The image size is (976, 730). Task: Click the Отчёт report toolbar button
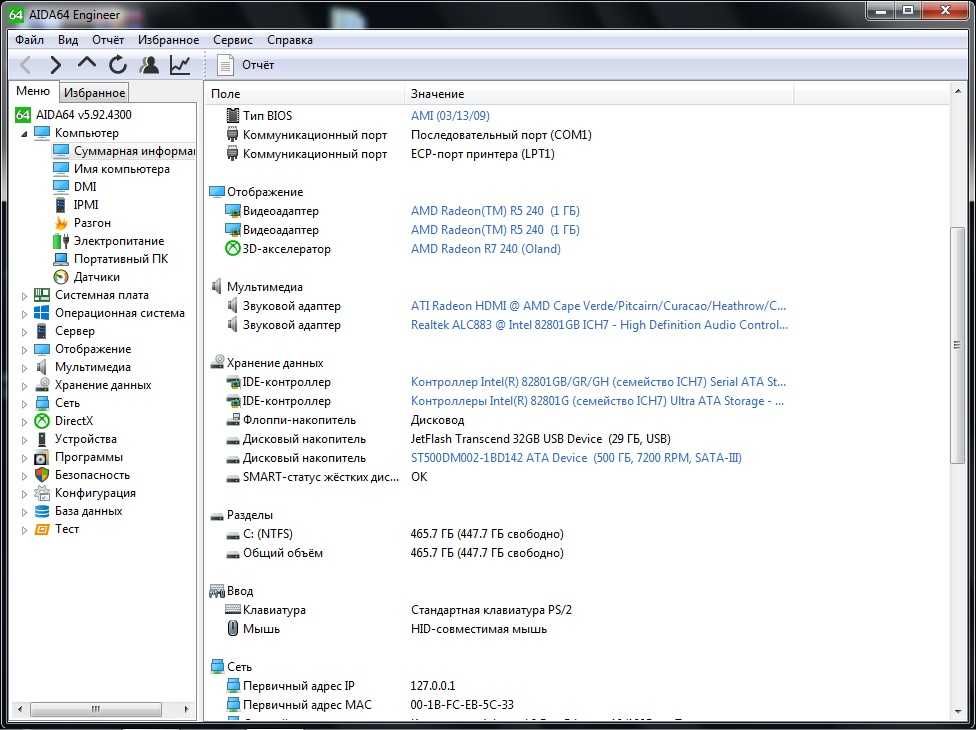click(x=245, y=65)
